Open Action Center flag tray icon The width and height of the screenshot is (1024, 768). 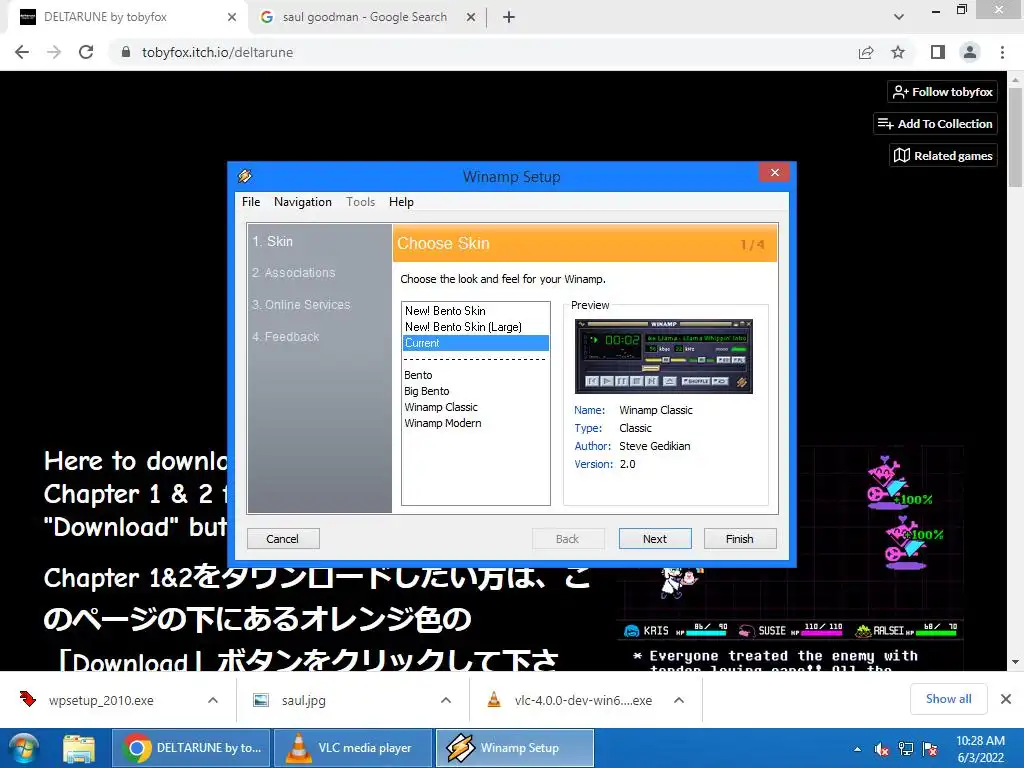tap(930, 749)
